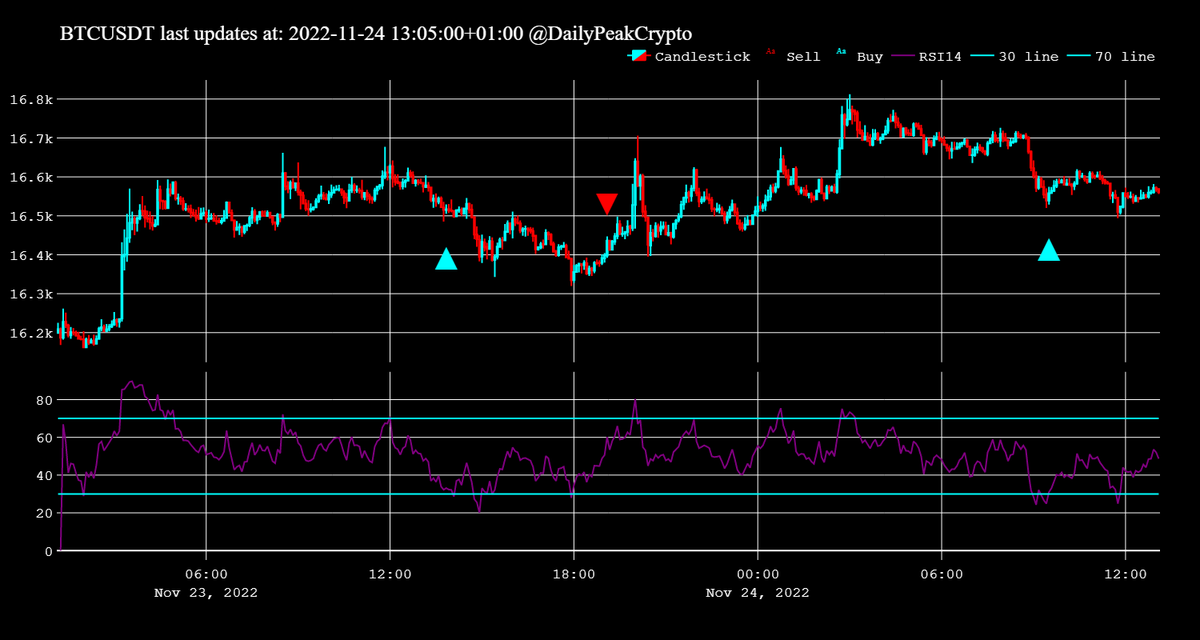This screenshot has width=1200, height=640.
Task: Click the 18:00 time axis label
Action: 574,575
